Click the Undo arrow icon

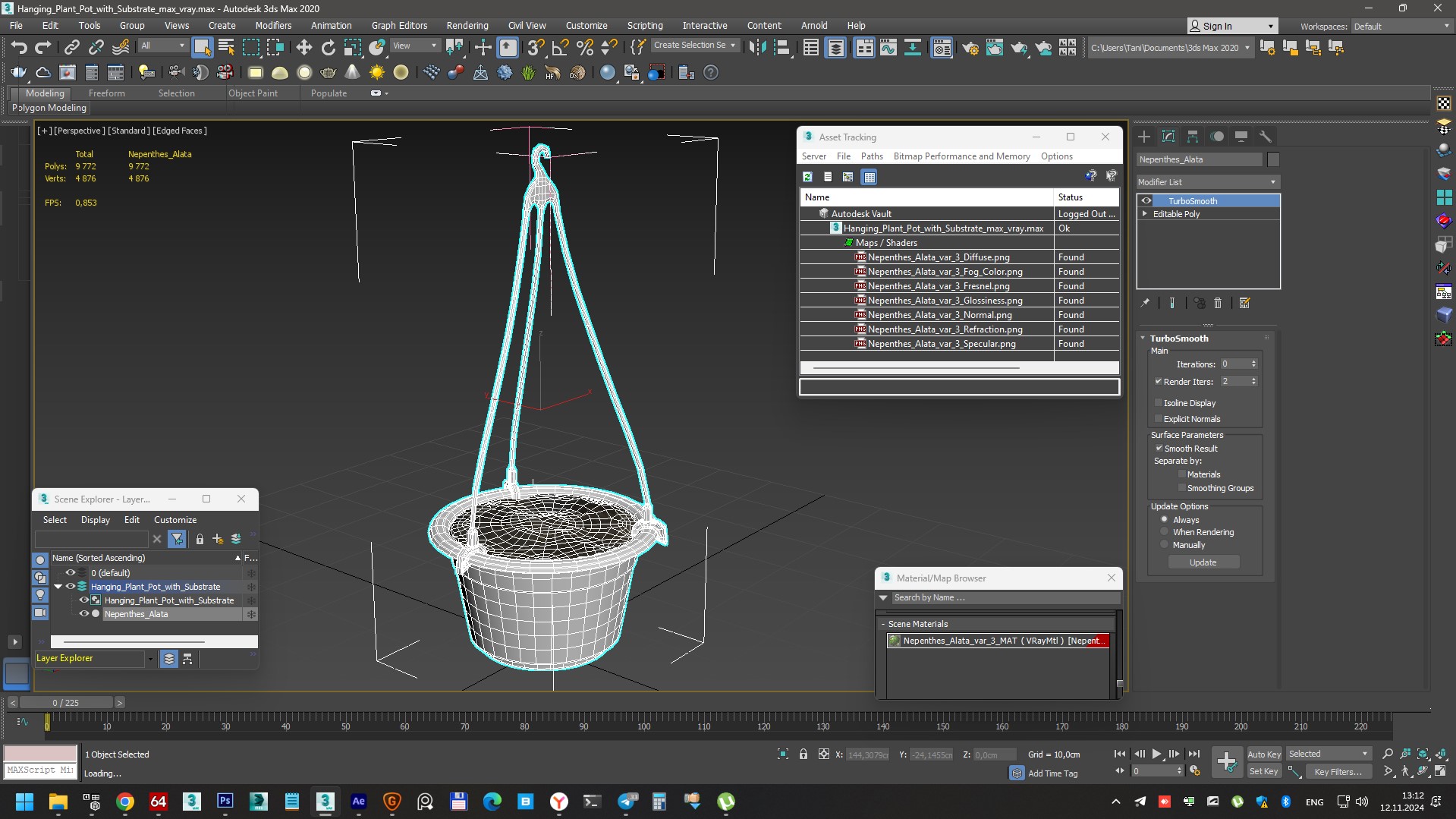18,48
